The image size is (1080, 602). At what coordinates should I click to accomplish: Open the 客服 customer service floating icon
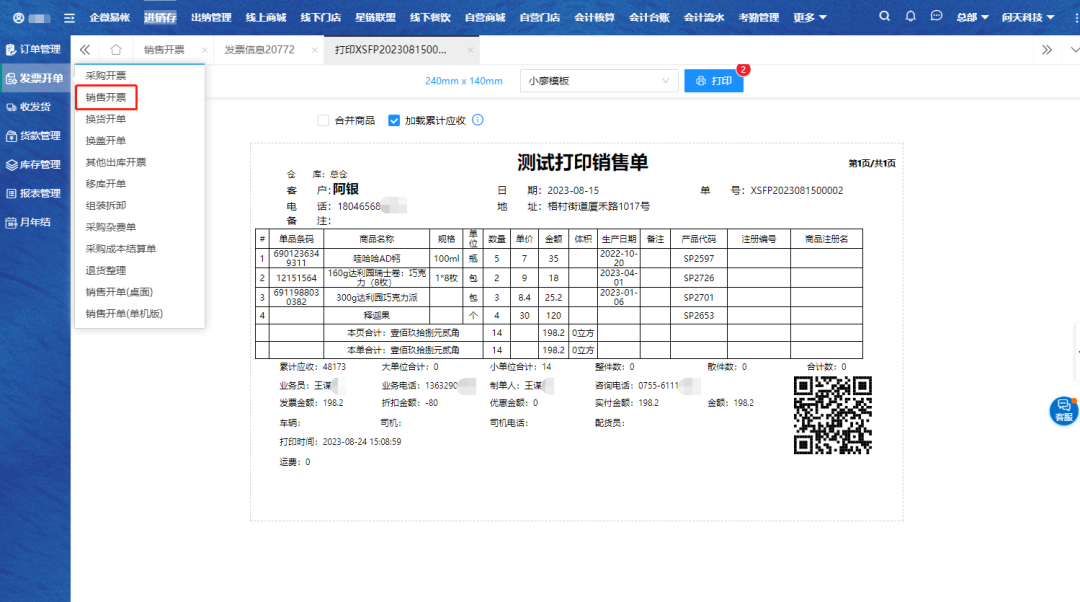[x=1063, y=411]
